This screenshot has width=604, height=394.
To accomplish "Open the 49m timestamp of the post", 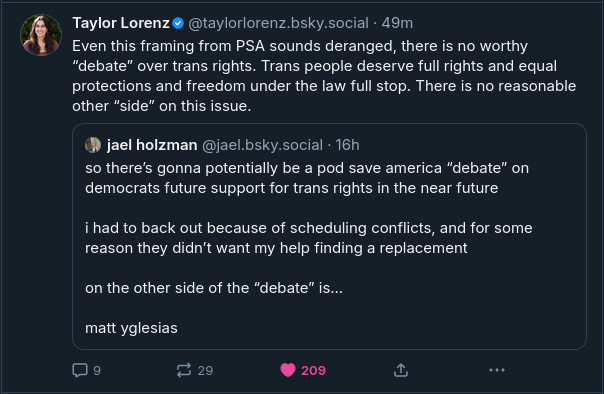I will tap(397, 23).
